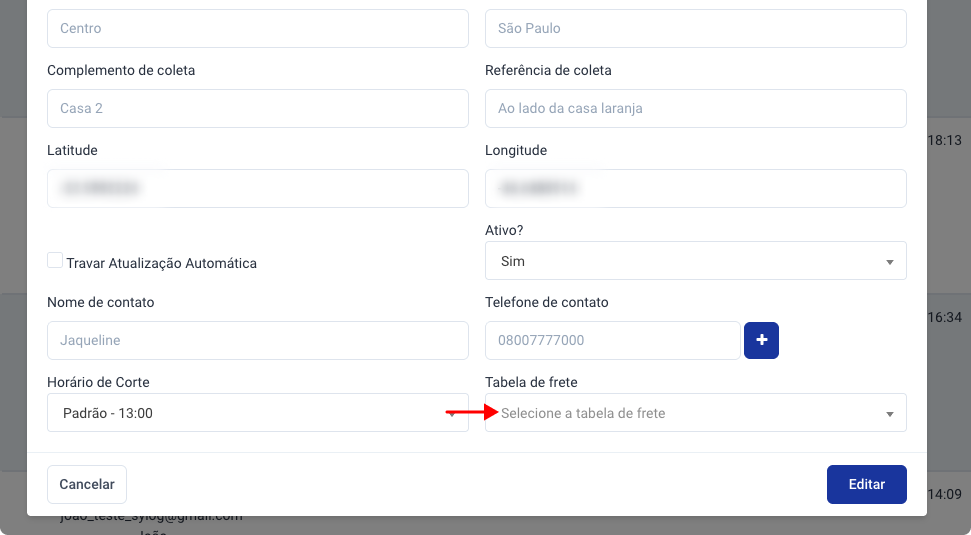This screenshot has width=971, height=535.
Task: Click the São Paulo city field
Action: point(695,28)
